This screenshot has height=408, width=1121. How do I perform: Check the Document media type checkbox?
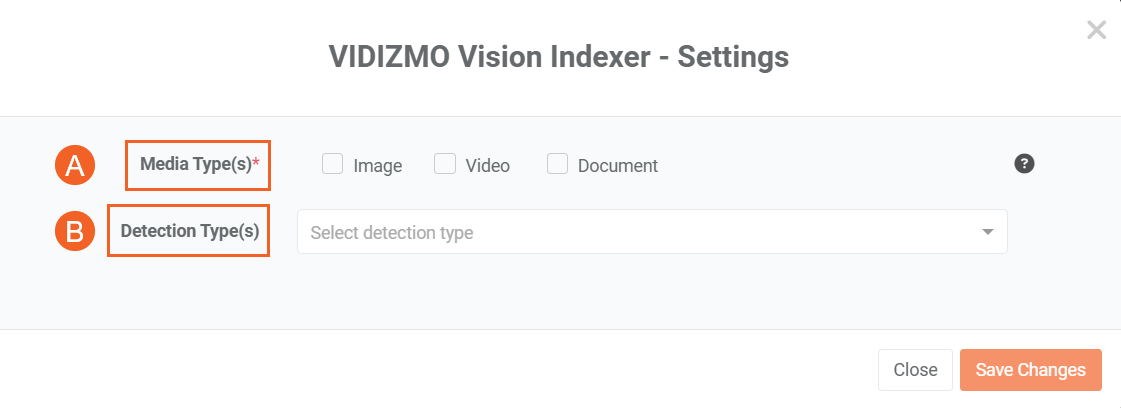click(557, 164)
